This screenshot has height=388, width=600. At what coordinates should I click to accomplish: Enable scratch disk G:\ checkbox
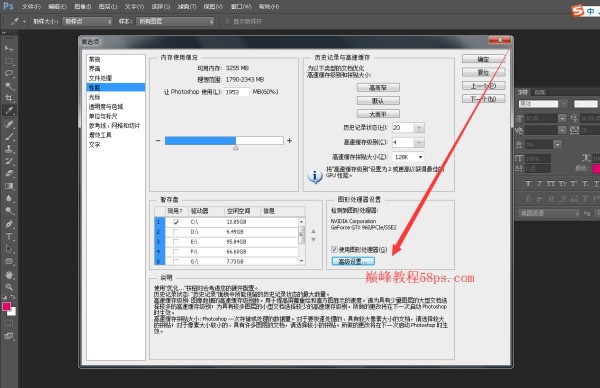(176, 262)
